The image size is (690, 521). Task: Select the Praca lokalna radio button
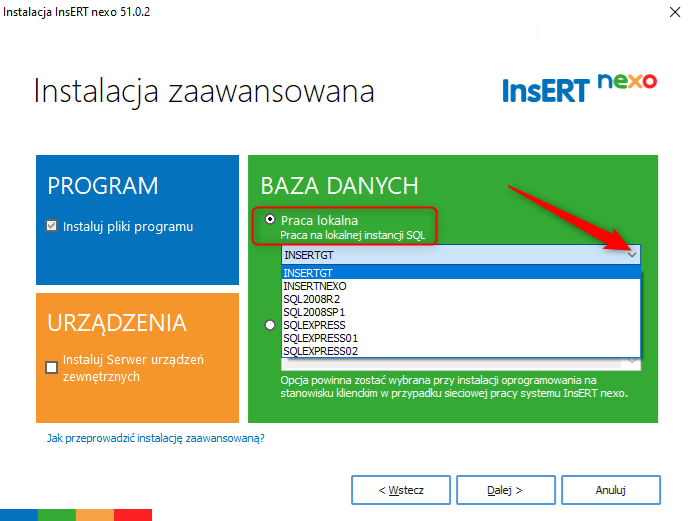pyautogui.click(x=270, y=219)
